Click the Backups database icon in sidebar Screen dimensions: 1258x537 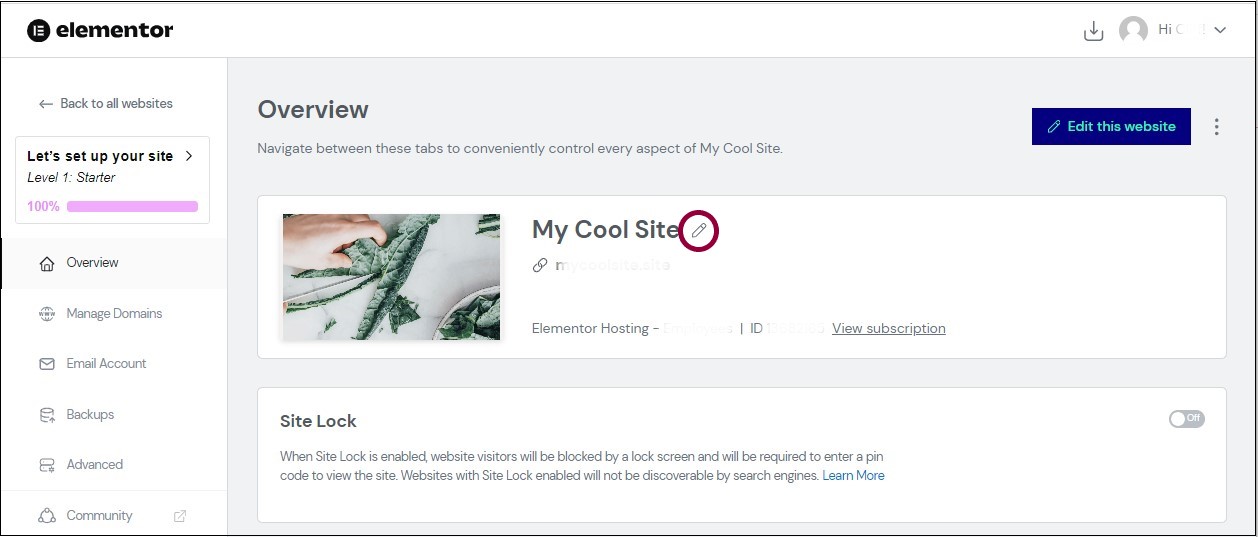point(46,414)
